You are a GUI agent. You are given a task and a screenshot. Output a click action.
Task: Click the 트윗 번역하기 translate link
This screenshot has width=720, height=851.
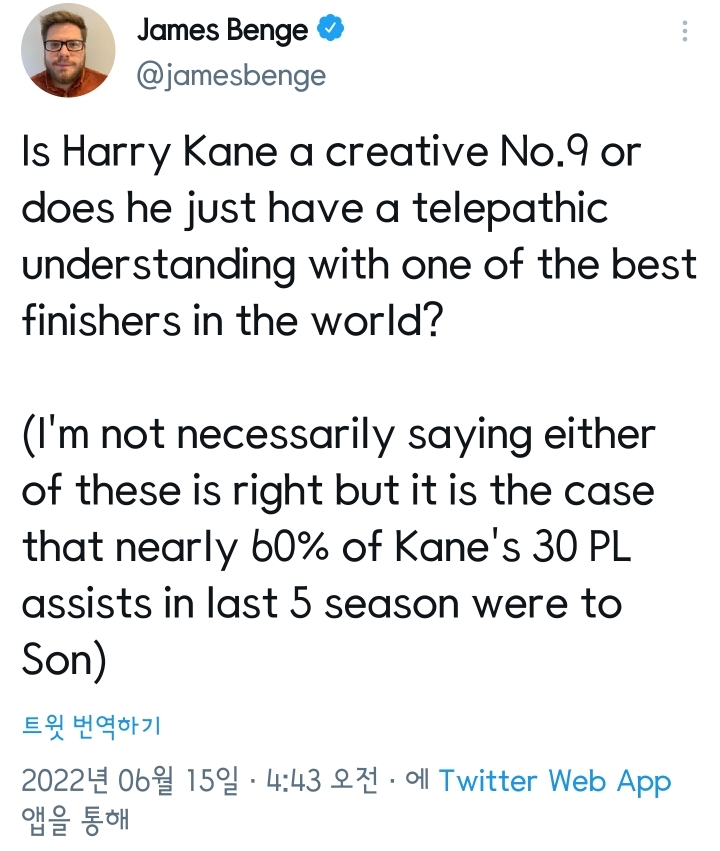pyautogui.click(x=92, y=726)
